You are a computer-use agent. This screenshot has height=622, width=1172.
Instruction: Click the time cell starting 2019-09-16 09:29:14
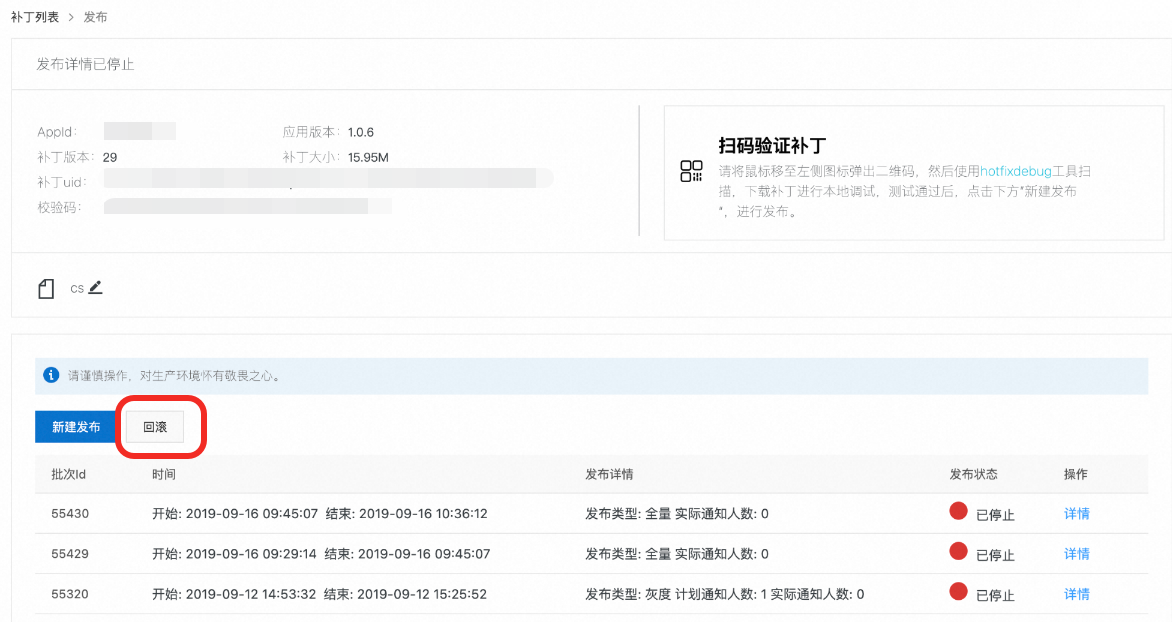(321, 554)
